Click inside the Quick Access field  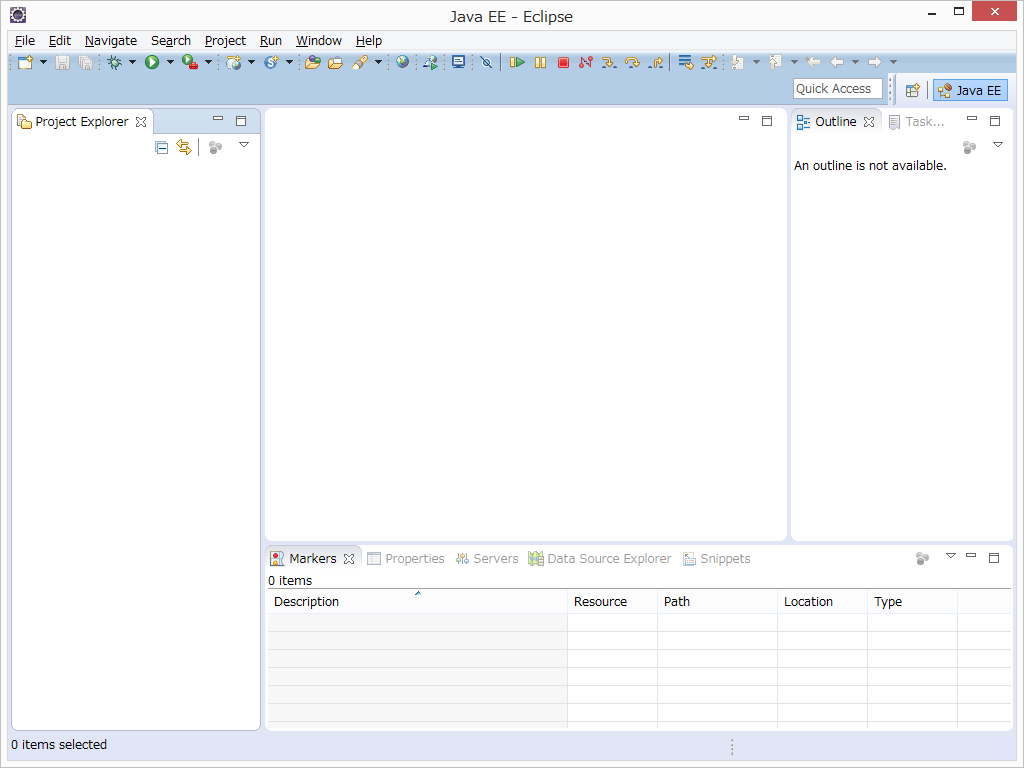pyautogui.click(x=837, y=88)
